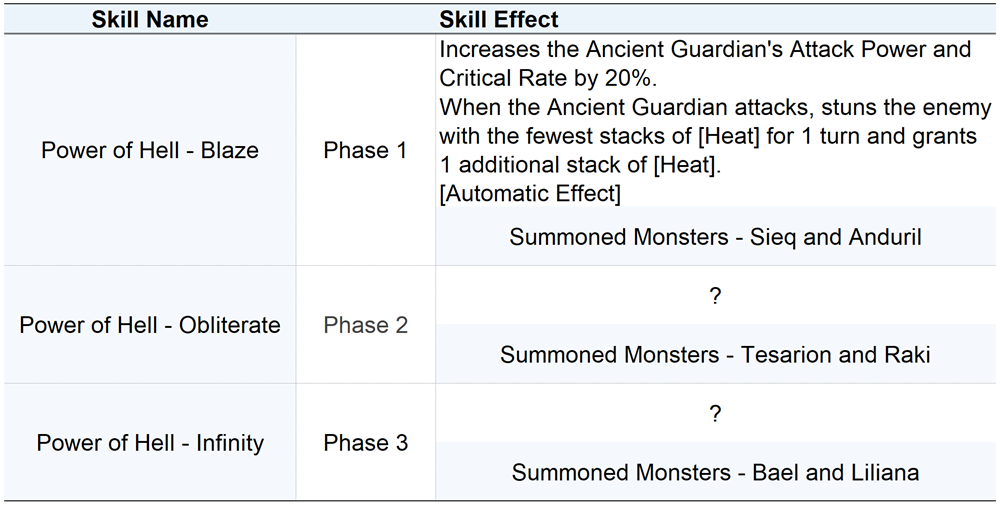The width and height of the screenshot is (1000, 505).
Task: Click the question mark in the Phase 3 row
Action: (x=715, y=414)
